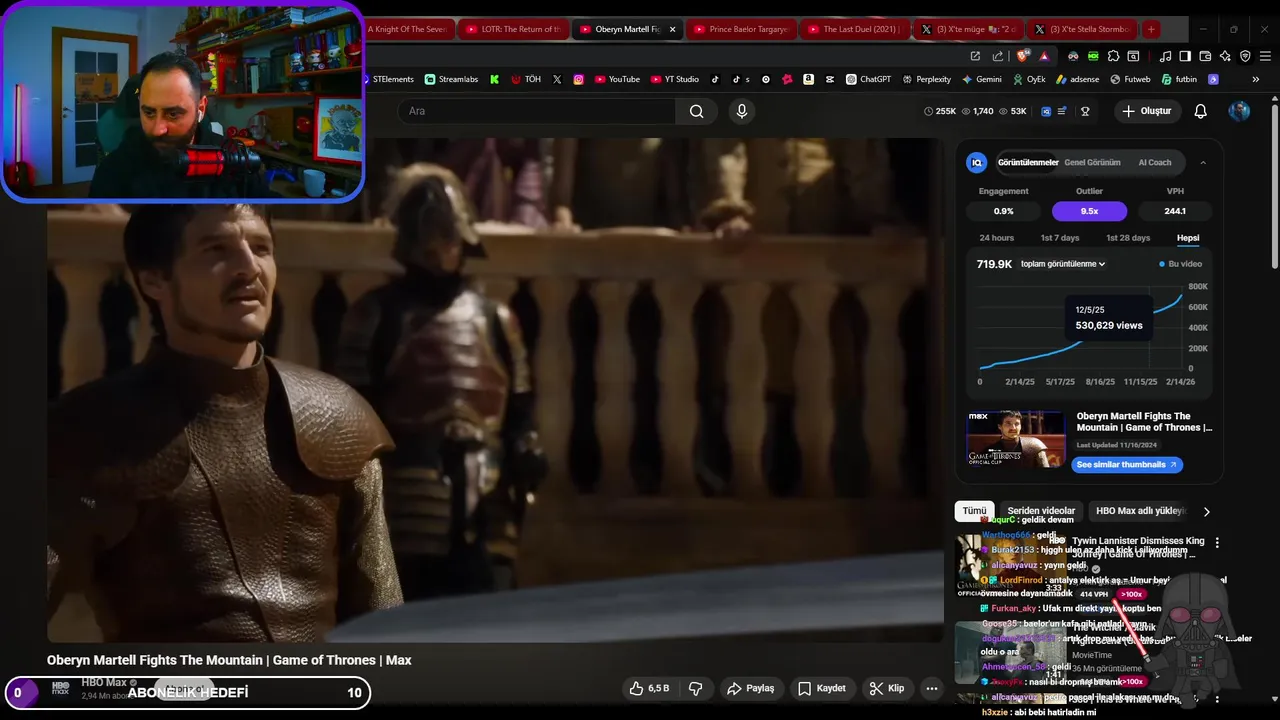Image resolution: width=1280 pixels, height=720 pixels.
Task: Click the VPH 244.1 value
Action: click(x=1175, y=211)
